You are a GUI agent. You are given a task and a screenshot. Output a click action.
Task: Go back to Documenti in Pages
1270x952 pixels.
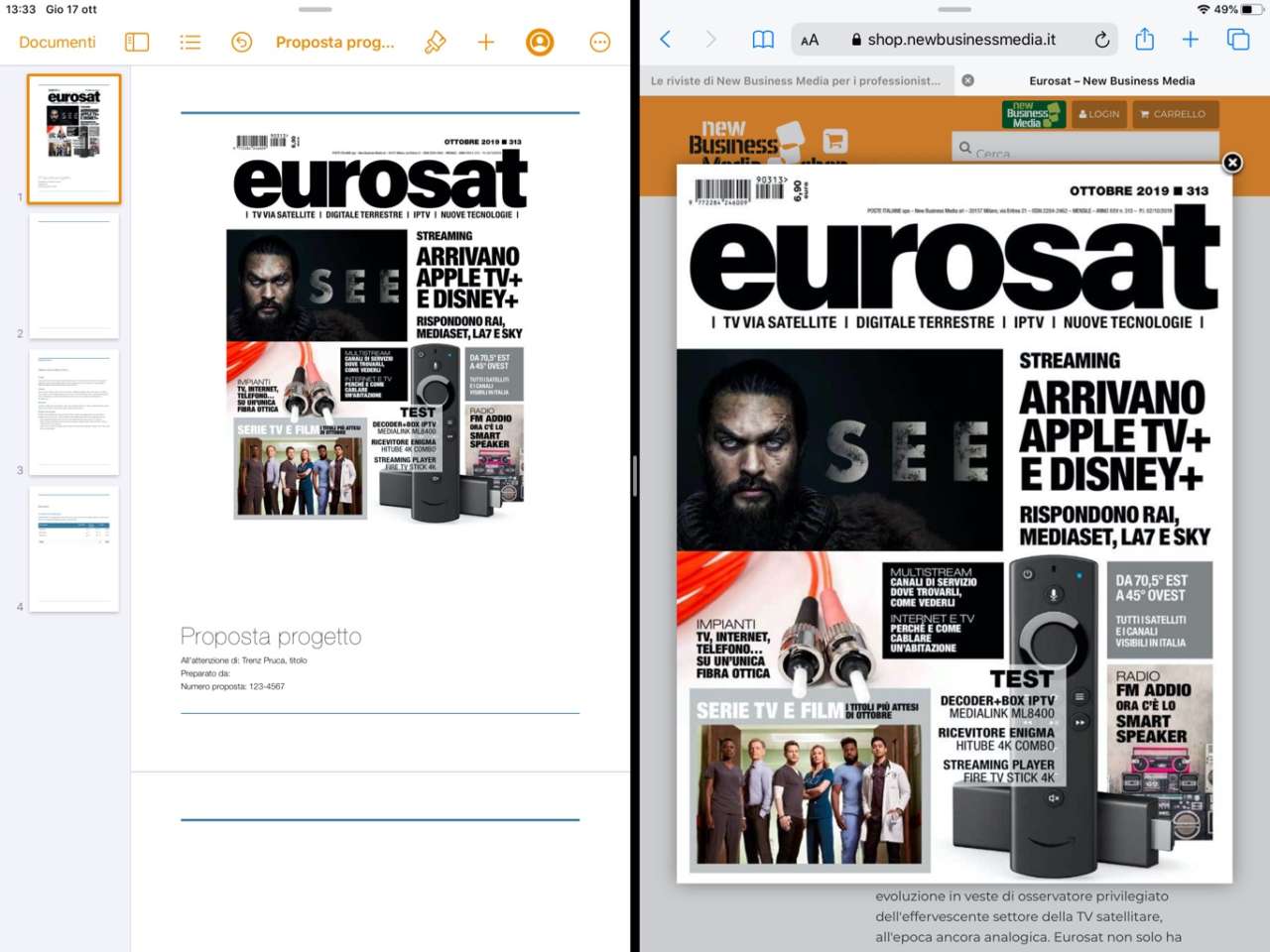tap(58, 42)
